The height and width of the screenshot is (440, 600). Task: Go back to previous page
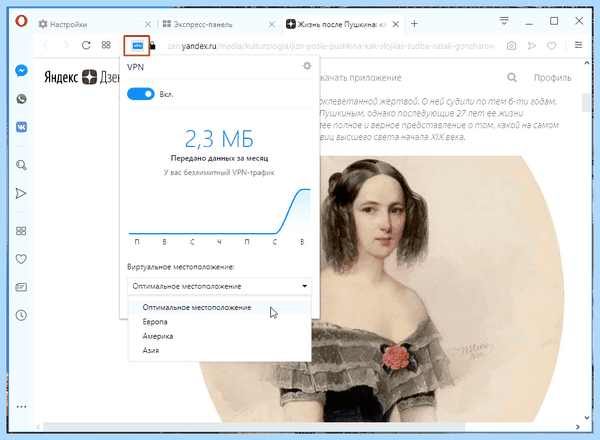click(46, 46)
